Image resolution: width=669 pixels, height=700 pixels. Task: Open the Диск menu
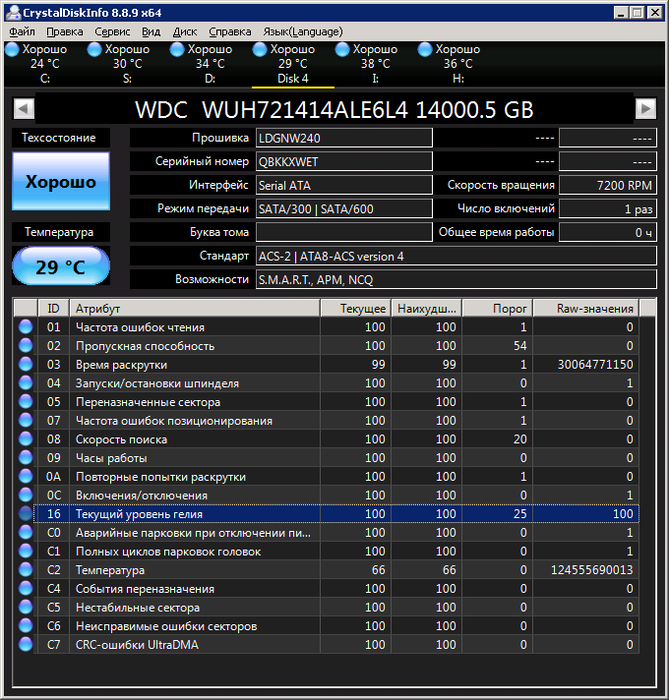(x=185, y=32)
